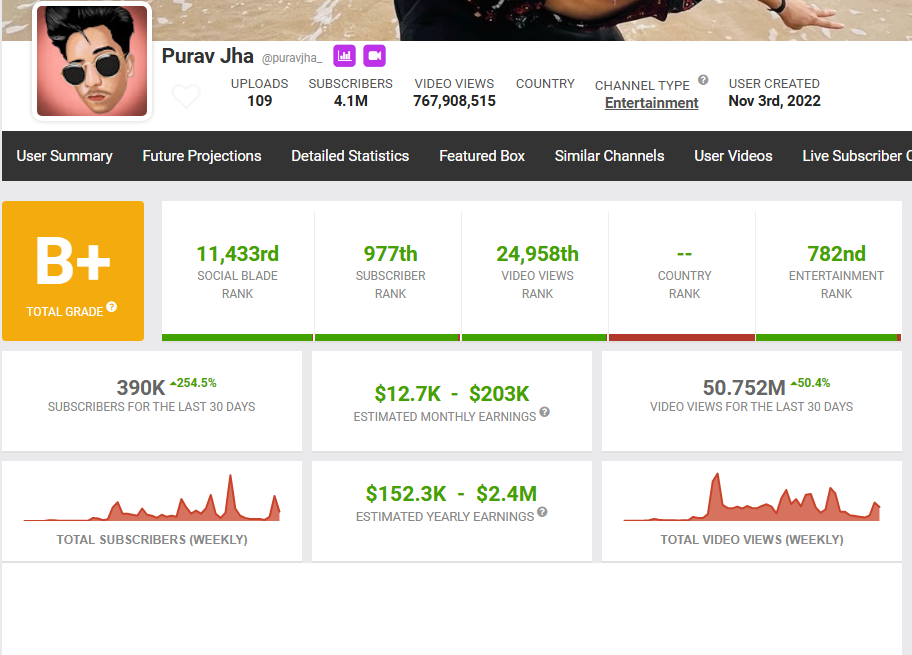
Task: Click the video views total 767,908,515
Action: coord(454,101)
